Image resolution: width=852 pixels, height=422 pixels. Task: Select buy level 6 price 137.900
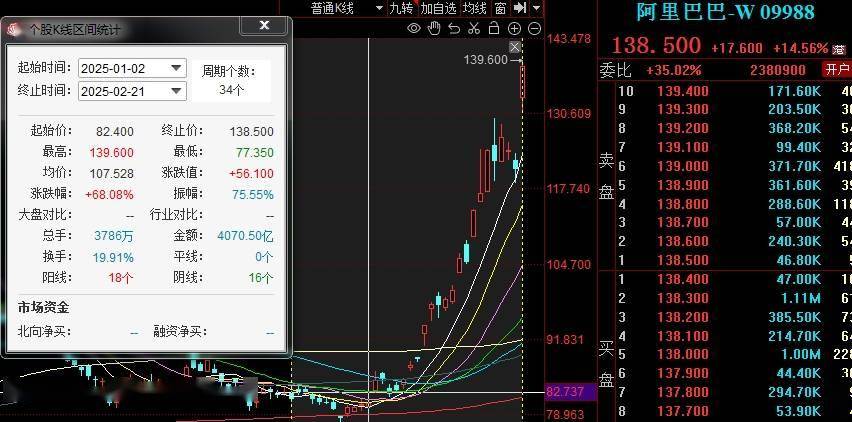(682, 373)
